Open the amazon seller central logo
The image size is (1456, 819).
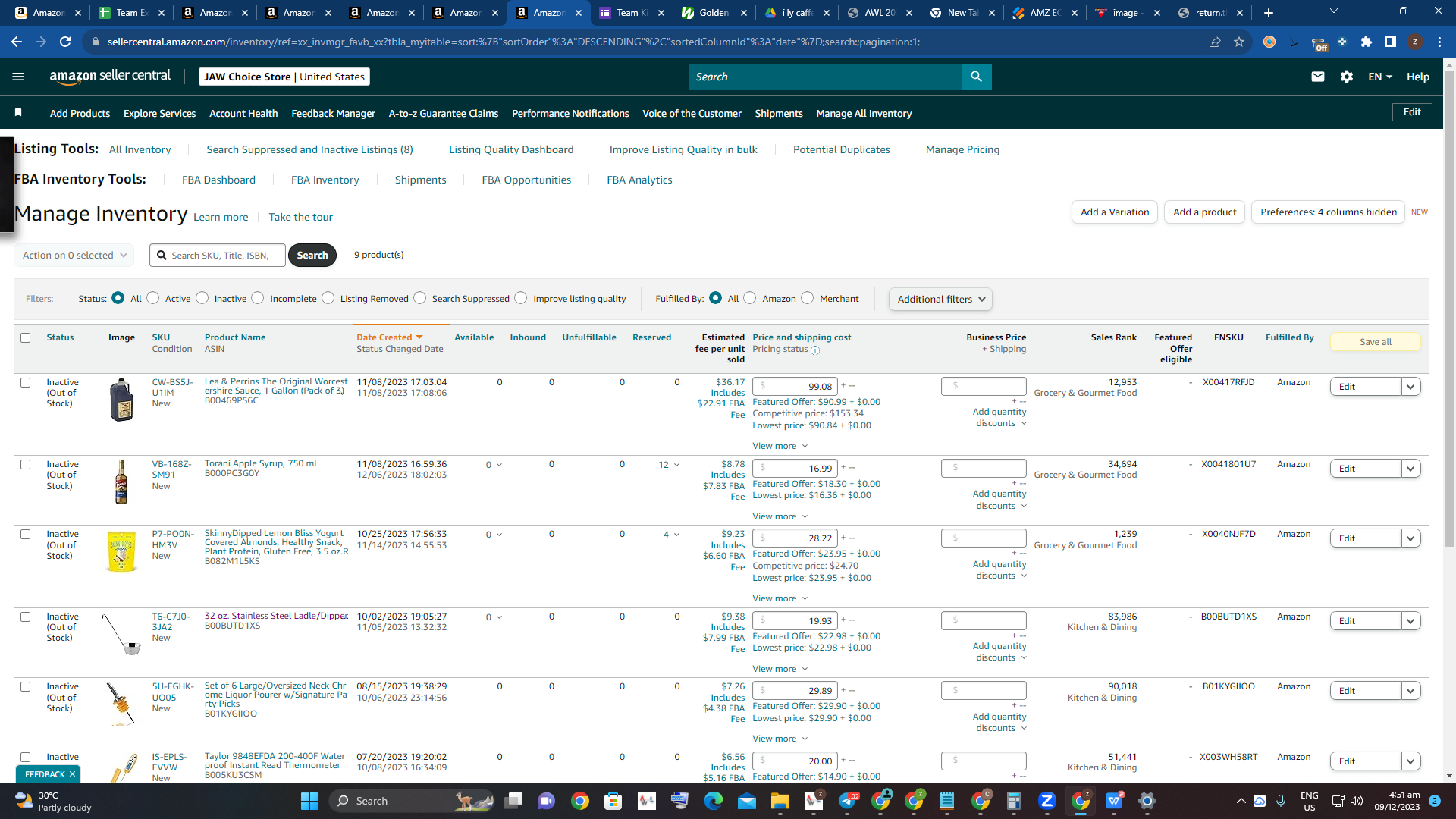click(x=110, y=76)
